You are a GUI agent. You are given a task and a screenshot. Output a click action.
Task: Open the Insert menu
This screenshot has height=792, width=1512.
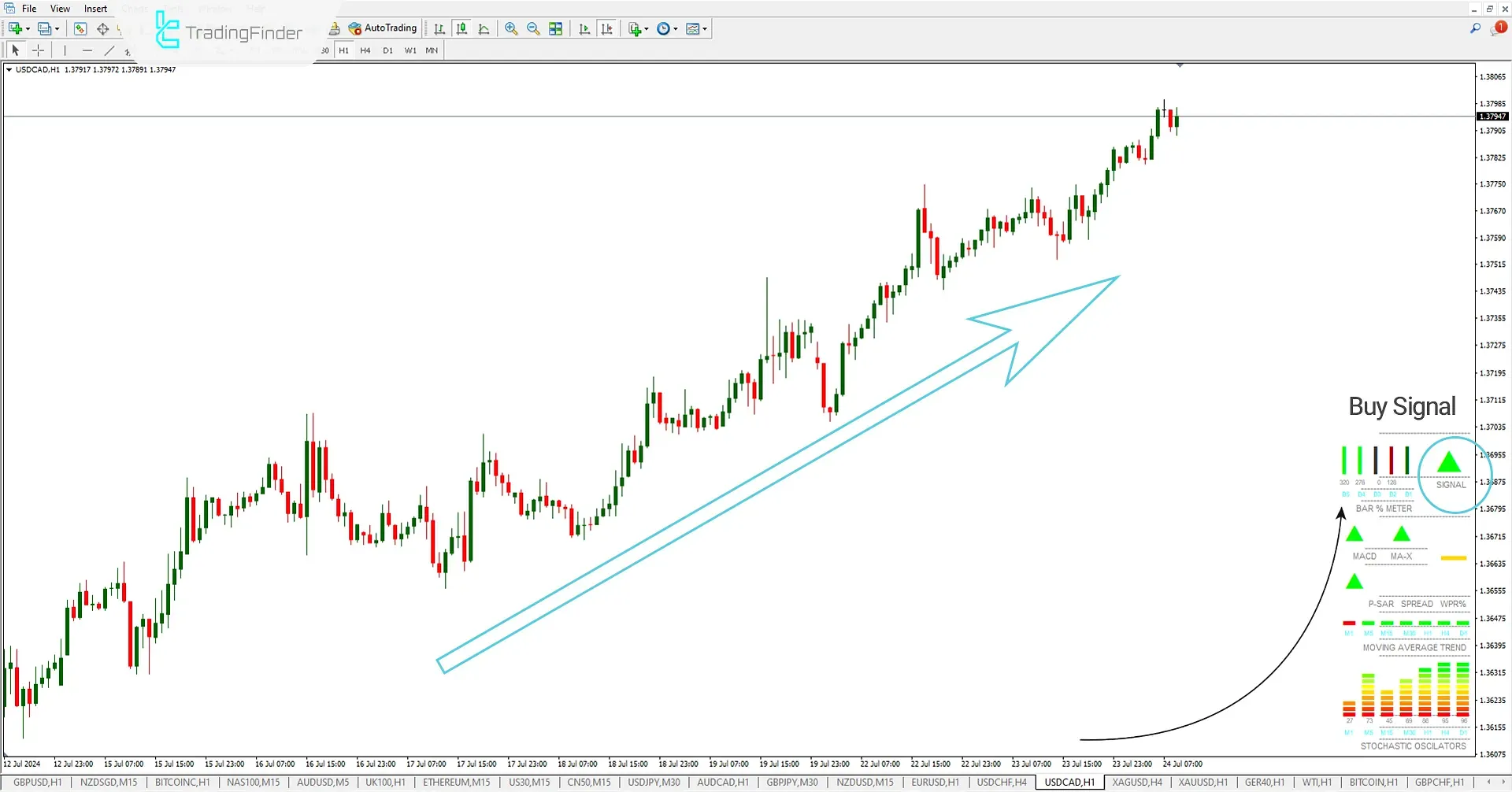click(x=95, y=9)
